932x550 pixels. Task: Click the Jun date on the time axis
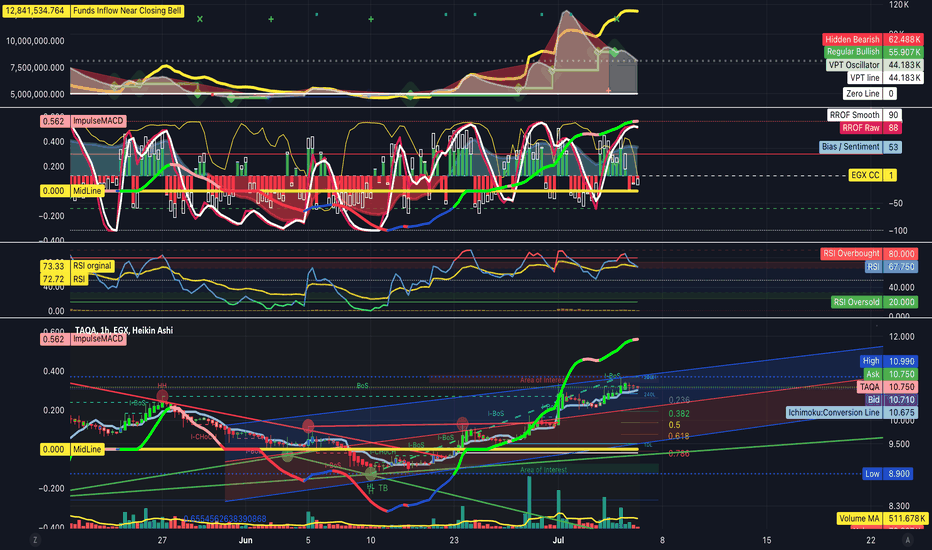[245, 540]
